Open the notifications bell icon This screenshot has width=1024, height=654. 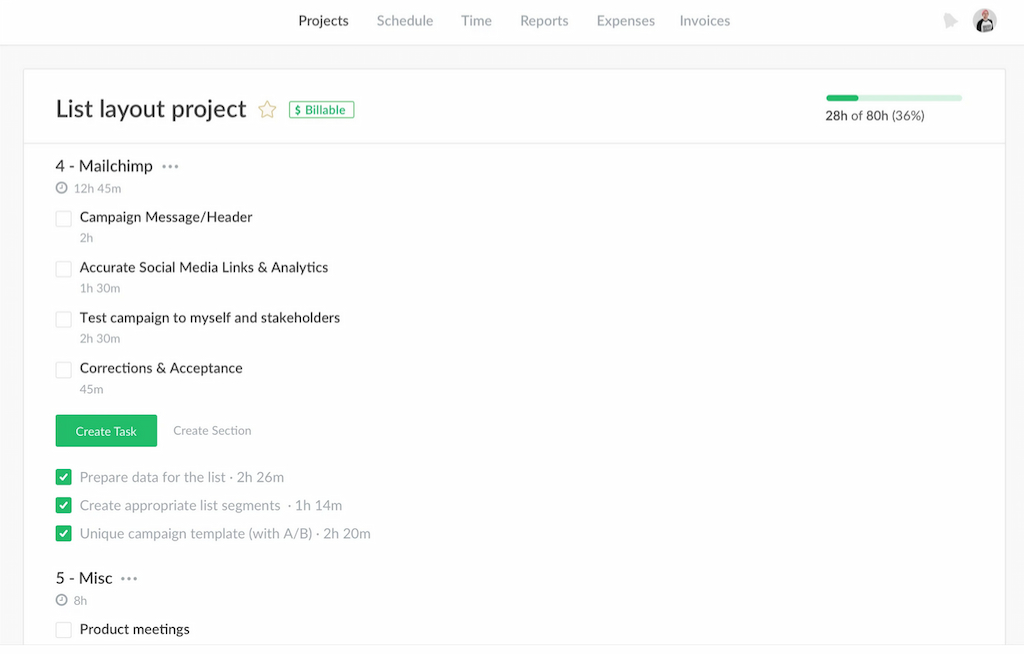point(949,20)
